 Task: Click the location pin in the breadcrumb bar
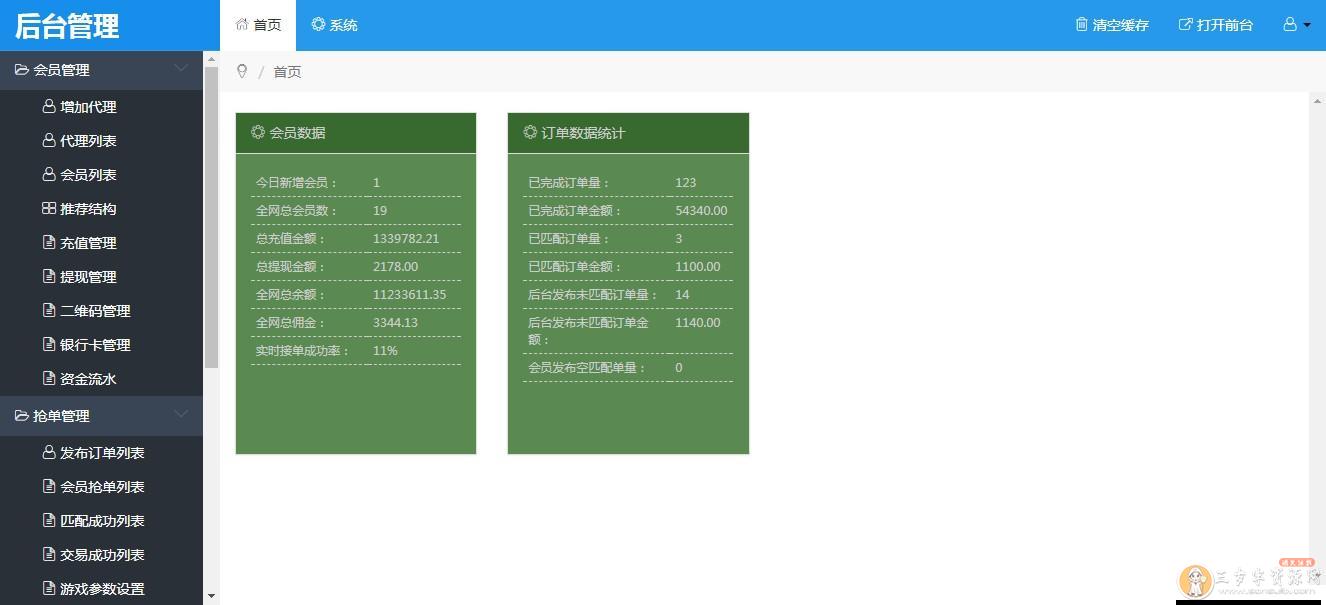point(242,71)
